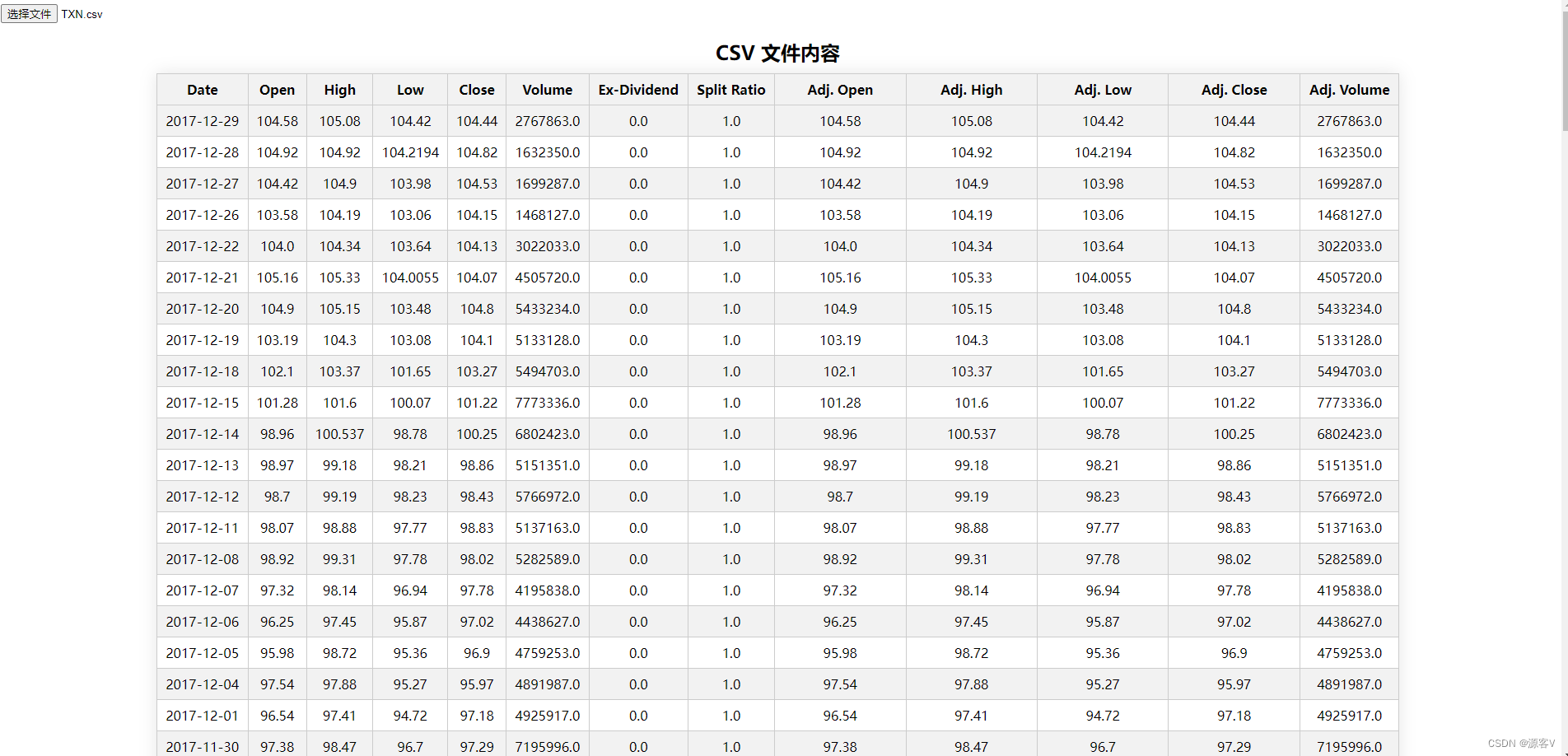Select the date cell 2017-12-01
1568x756 pixels.
(x=203, y=716)
